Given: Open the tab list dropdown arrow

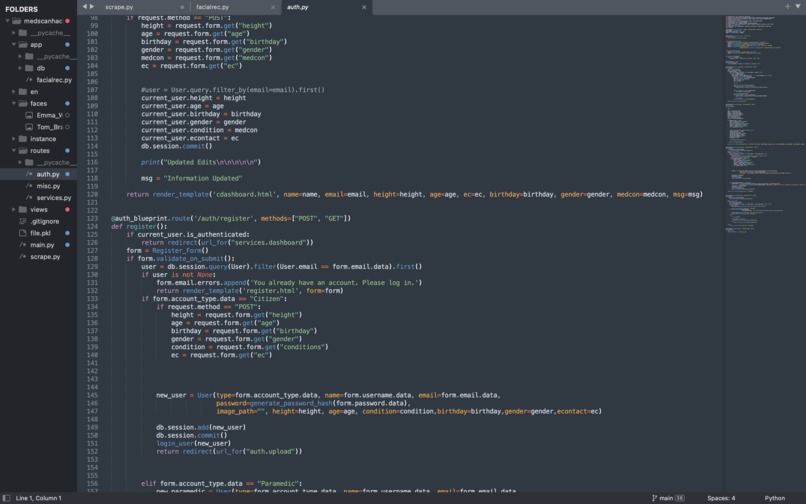Looking at the screenshot, I should click(798, 7).
